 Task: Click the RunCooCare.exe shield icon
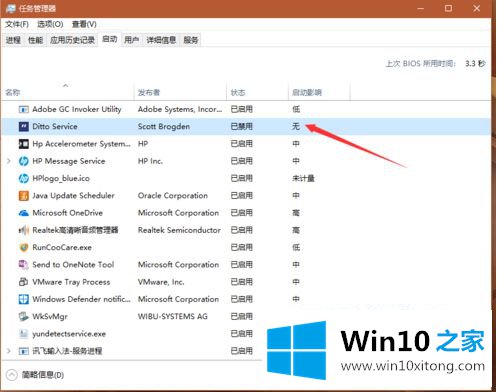pos(23,248)
